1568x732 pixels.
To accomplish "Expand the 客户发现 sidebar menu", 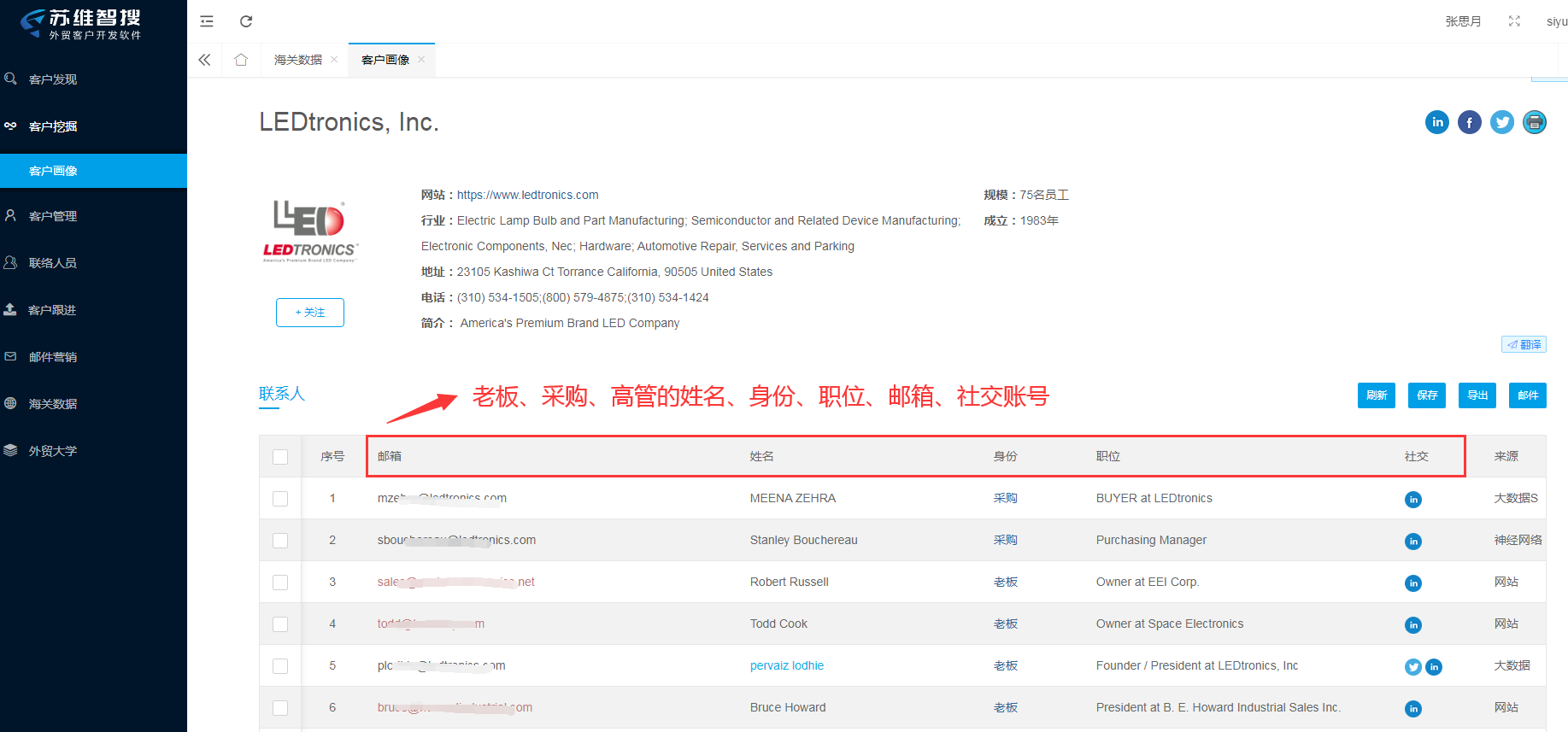I will coord(53,79).
